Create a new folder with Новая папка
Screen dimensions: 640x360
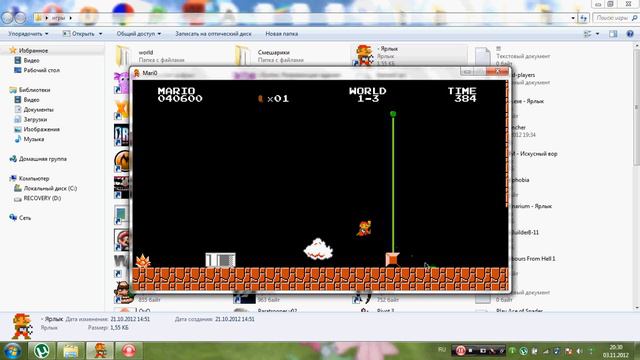pyautogui.click(x=281, y=34)
